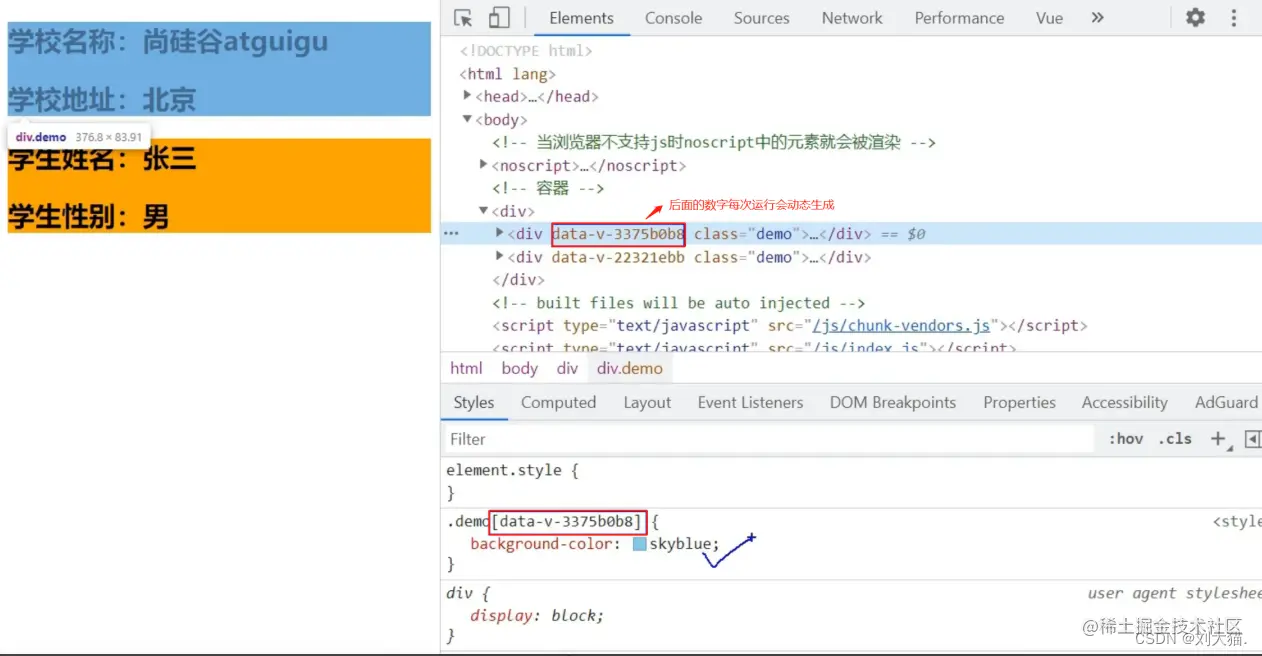Open the AdGuard pane tab

(x=1226, y=402)
